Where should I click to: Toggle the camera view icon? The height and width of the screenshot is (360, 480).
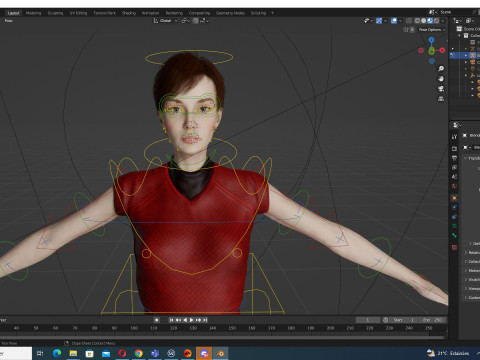click(x=441, y=89)
